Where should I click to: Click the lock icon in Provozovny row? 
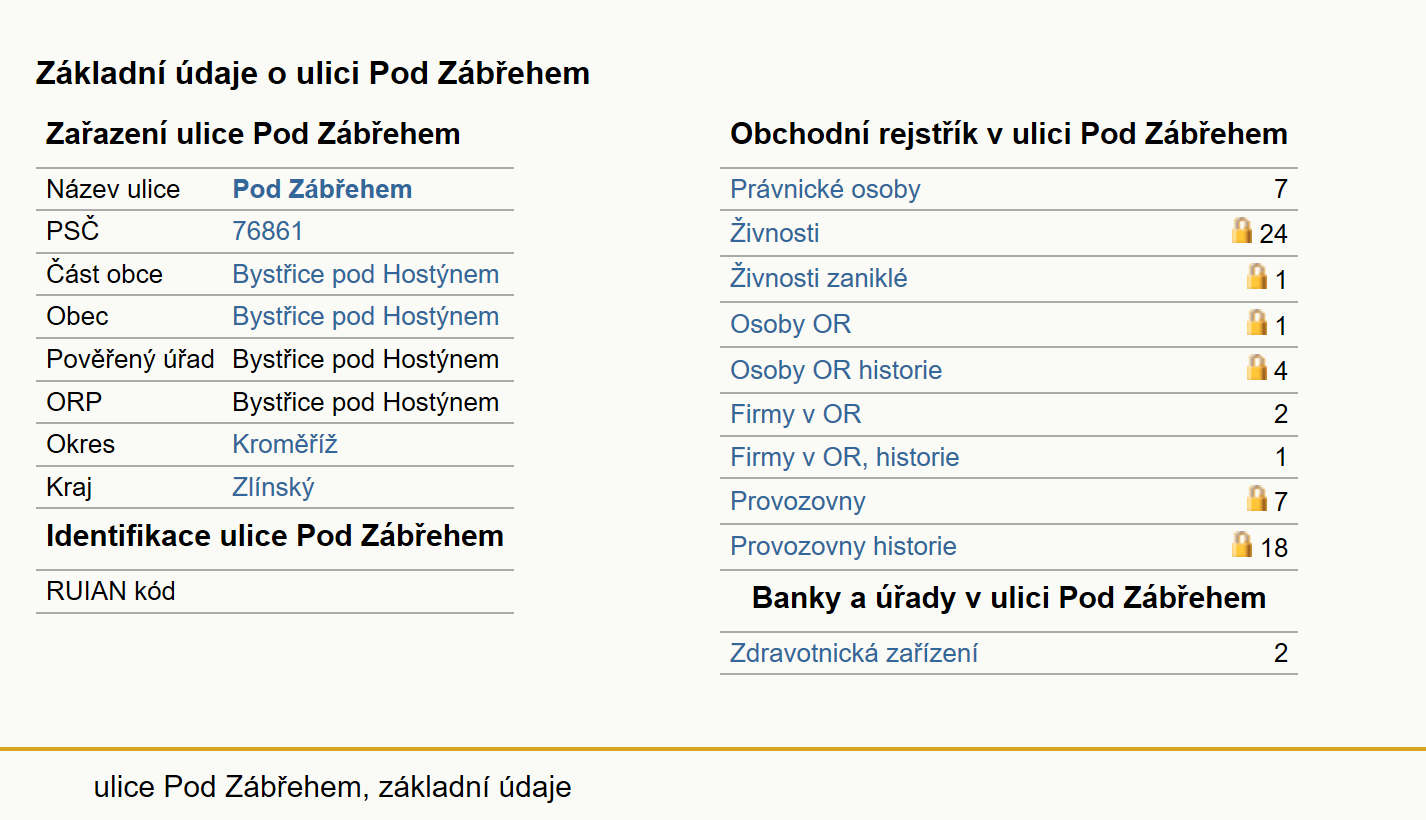point(1257,498)
